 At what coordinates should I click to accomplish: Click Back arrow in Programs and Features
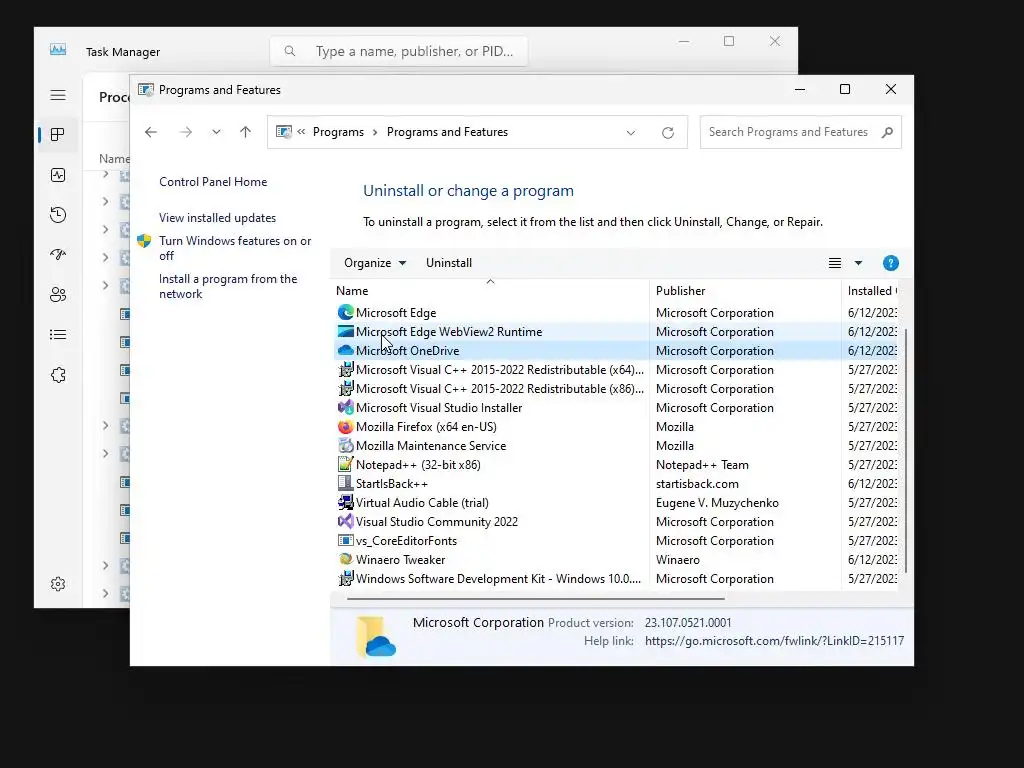(151, 132)
